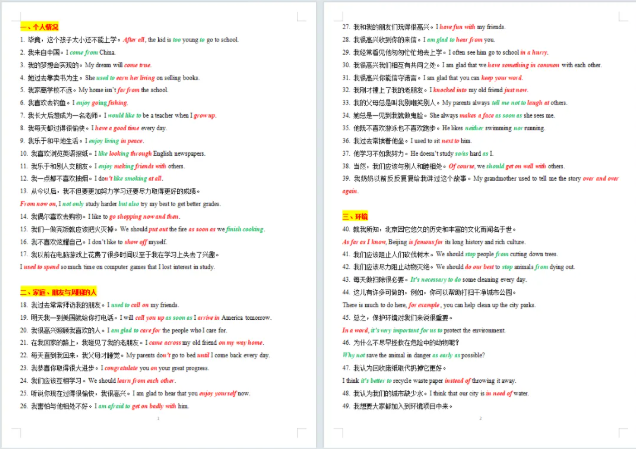
Task: Click red "Of course" in sentence 38
Action: click(462, 166)
